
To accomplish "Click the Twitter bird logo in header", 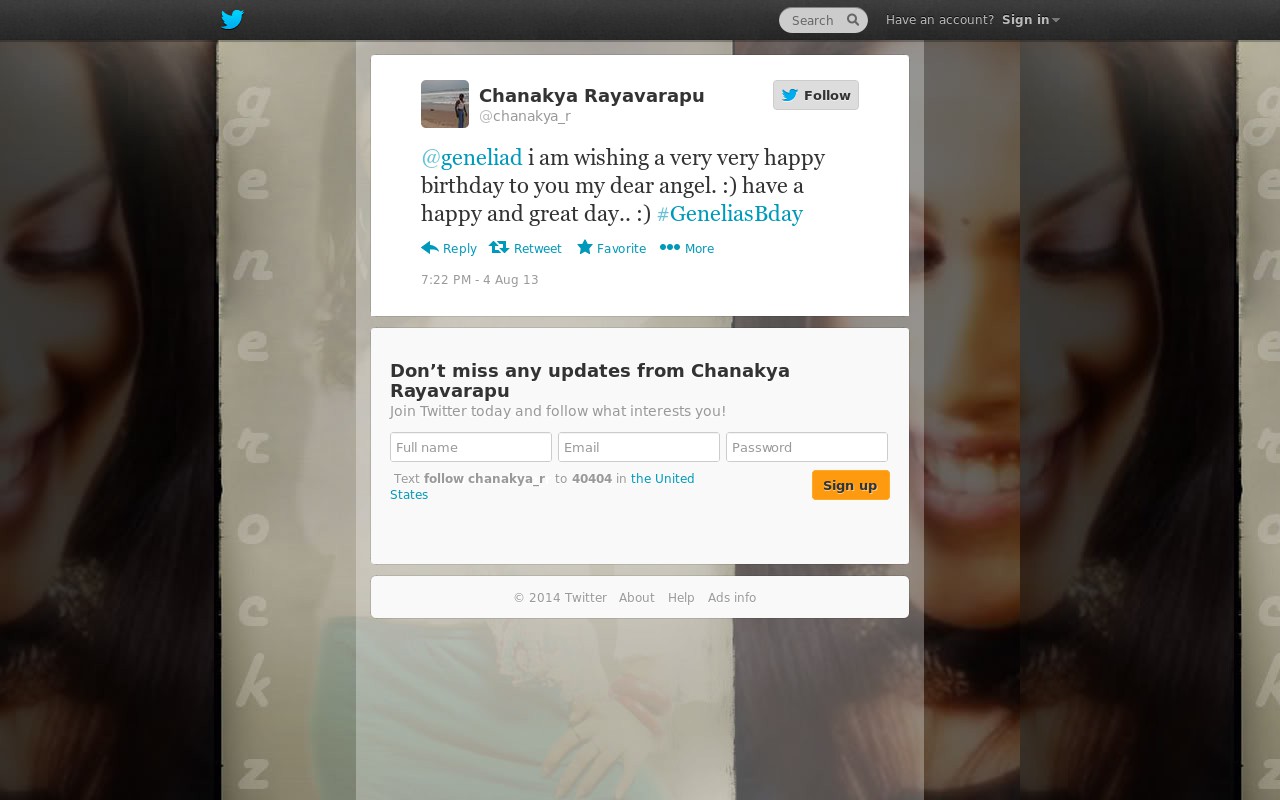I will click(x=232, y=20).
